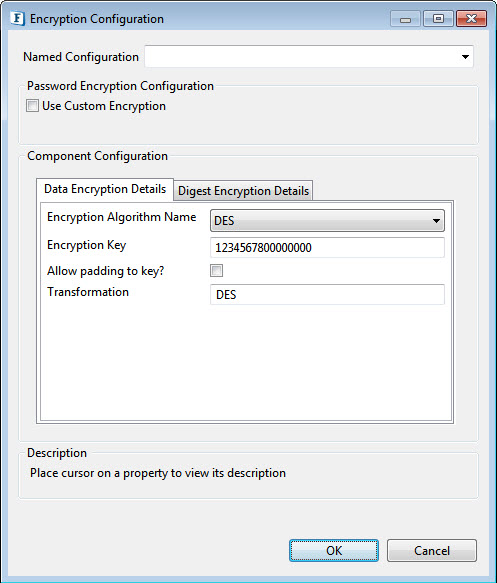Confirm settings with the OK button
Viewport: 497px width, 583px height.
coord(334,550)
